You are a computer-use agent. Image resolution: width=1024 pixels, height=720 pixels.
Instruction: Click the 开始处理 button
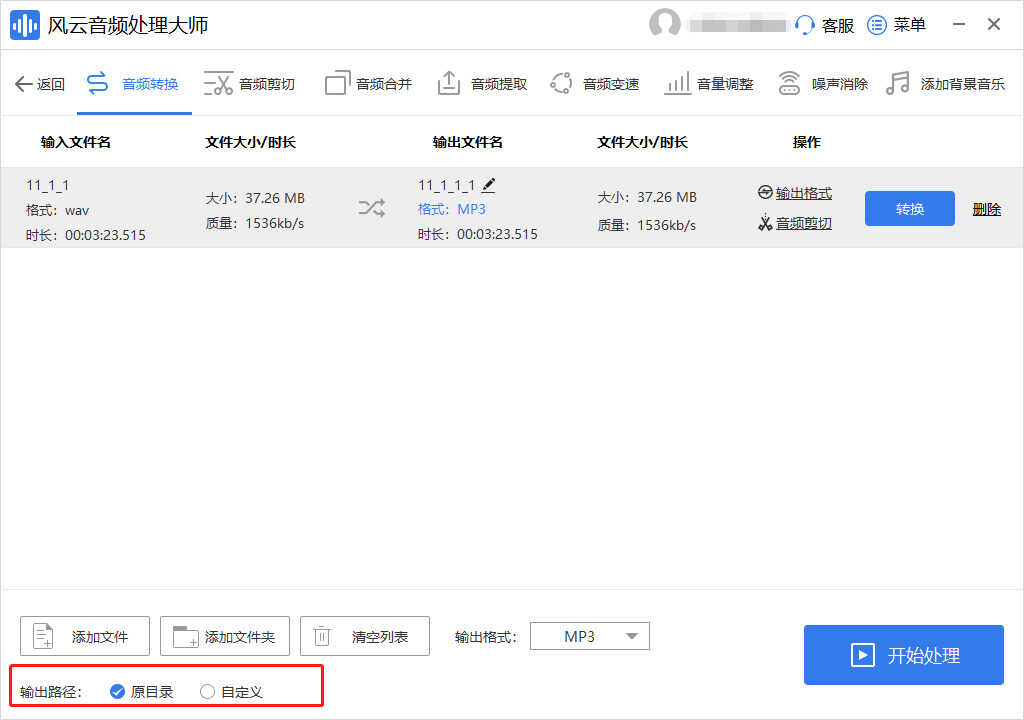903,655
